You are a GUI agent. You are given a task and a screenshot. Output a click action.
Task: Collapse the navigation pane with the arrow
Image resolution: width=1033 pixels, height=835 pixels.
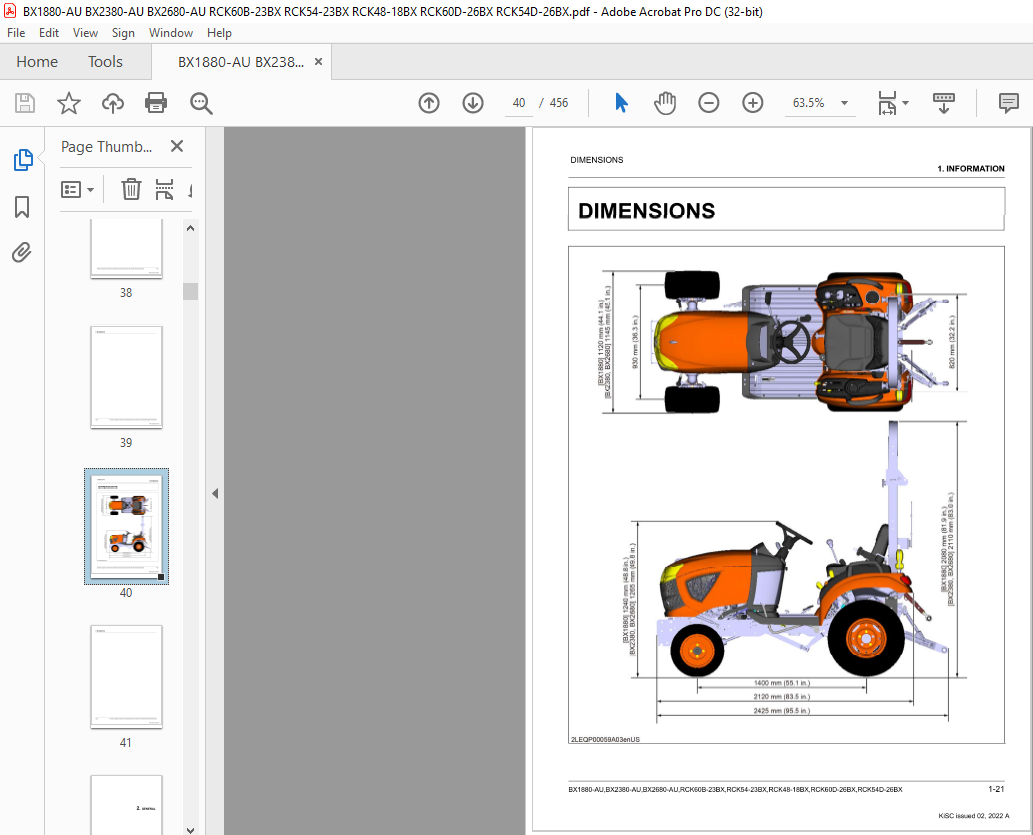coord(215,494)
